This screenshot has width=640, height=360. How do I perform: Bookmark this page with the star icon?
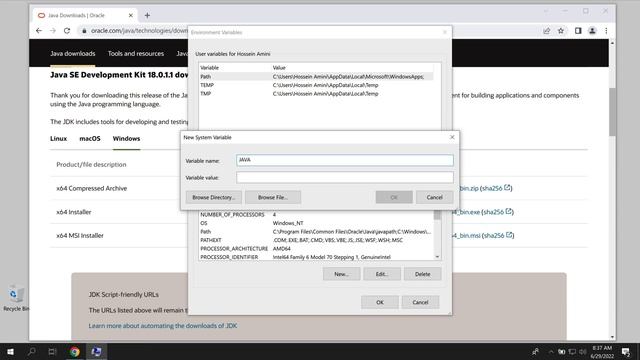[x=561, y=31]
